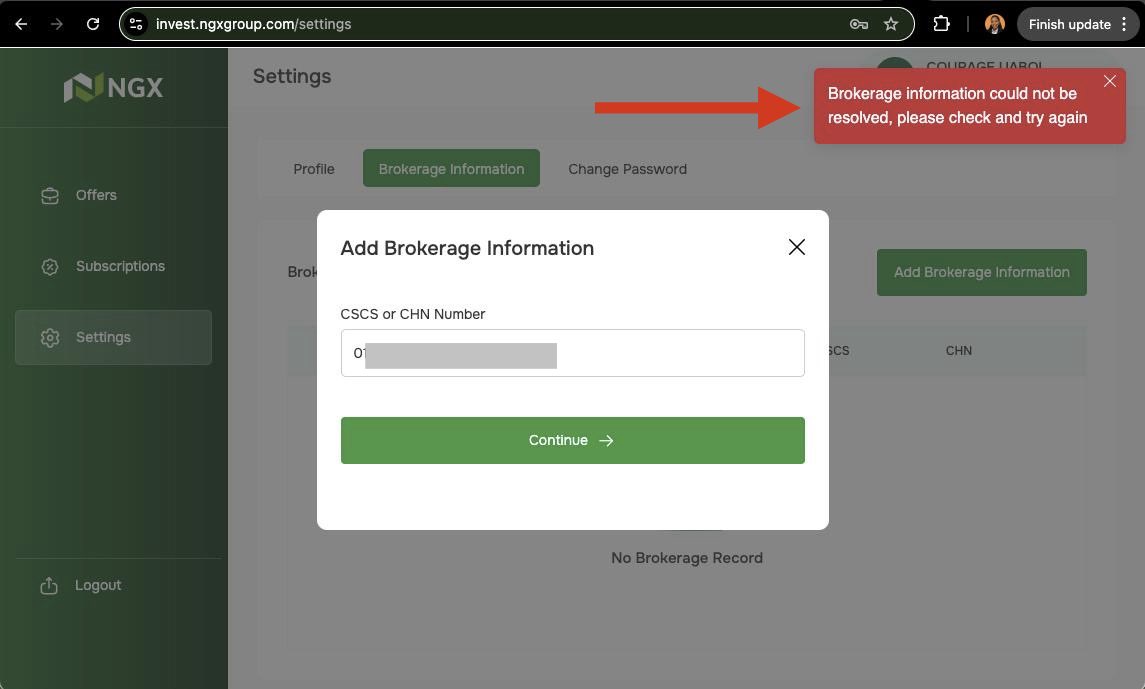This screenshot has height=689, width=1145.
Task: Click the error message text
Action: coord(957,106)
